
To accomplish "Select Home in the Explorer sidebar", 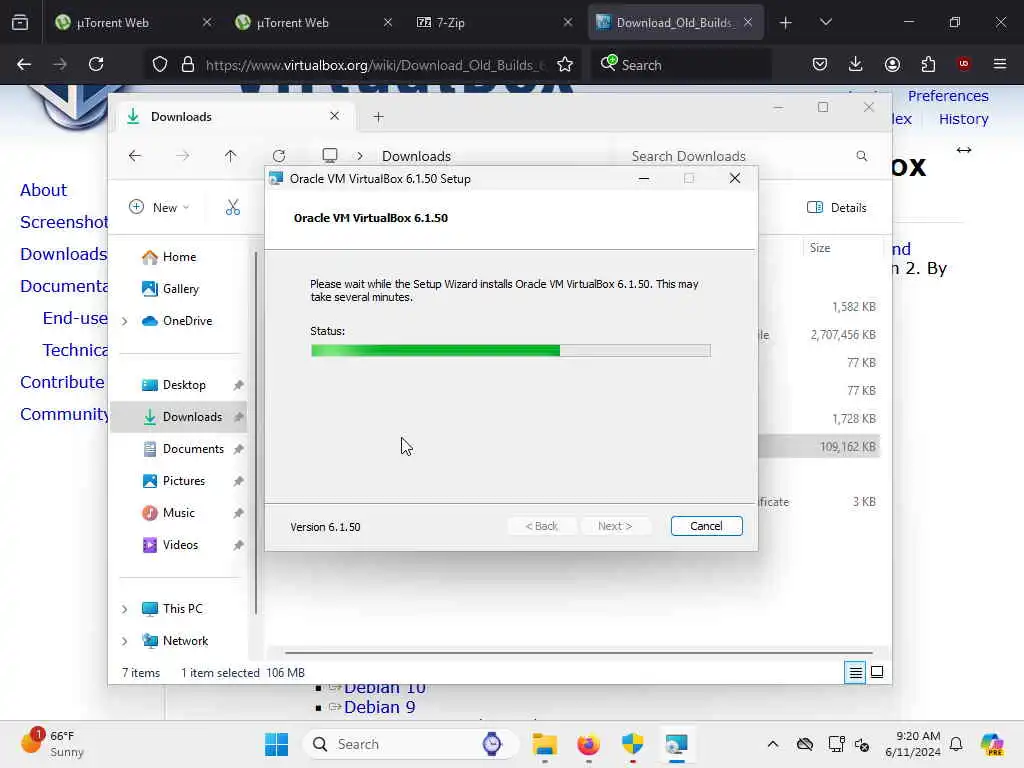I will (x=179, y=257).
